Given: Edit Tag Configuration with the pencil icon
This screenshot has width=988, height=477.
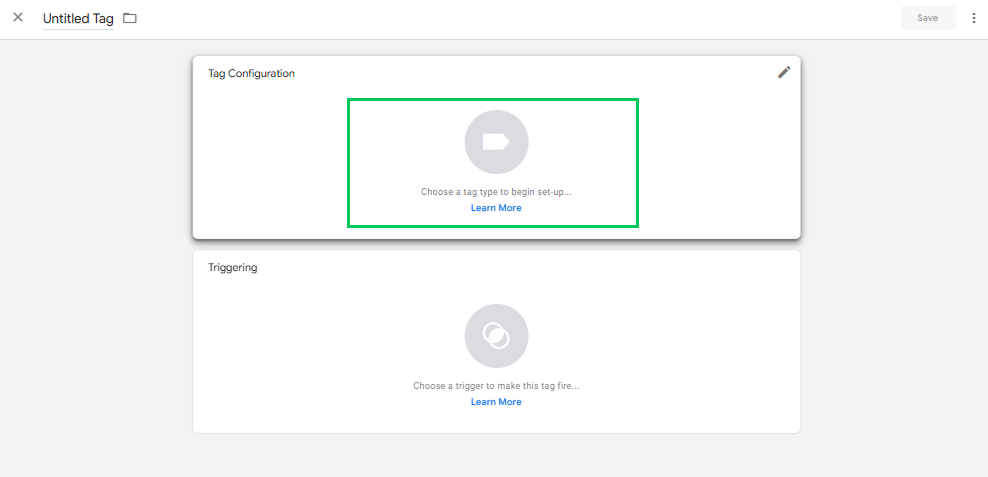Looking at the screenshot, I should click(784, 72).
